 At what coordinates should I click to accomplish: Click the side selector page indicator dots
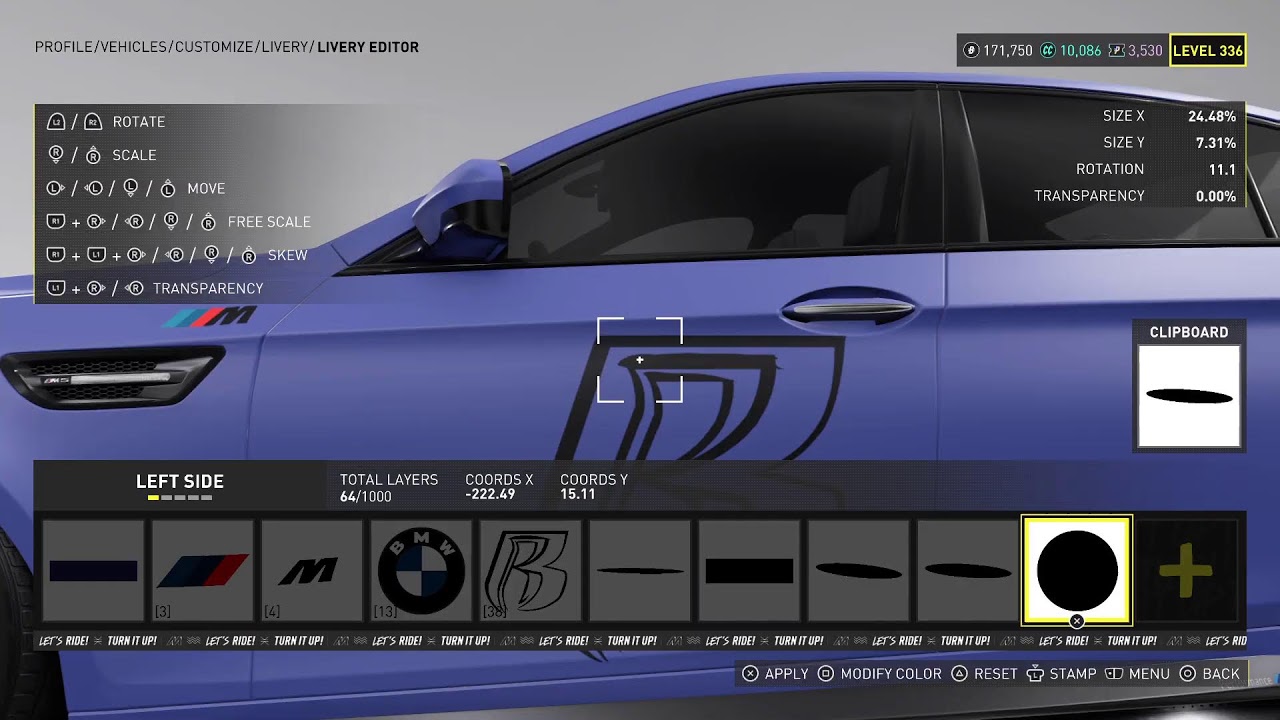pos(180,497)
